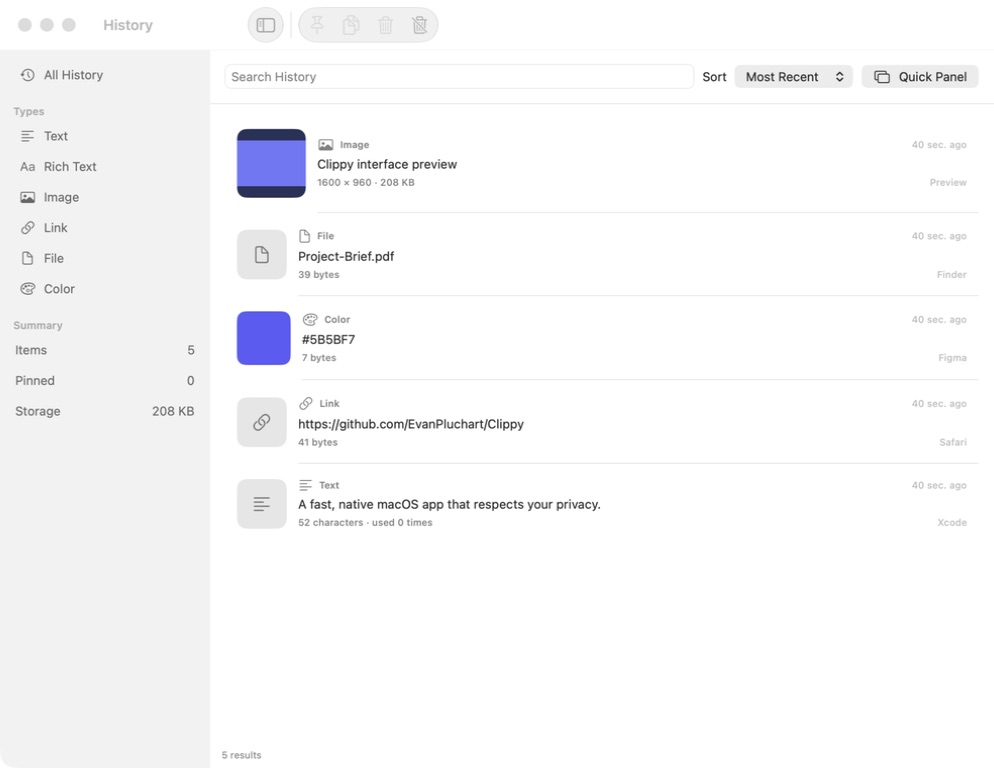Image resolution: width=994 pixels, height=768 pixels.
Task: Click the History window title
Action: click(x=128, y=25)
